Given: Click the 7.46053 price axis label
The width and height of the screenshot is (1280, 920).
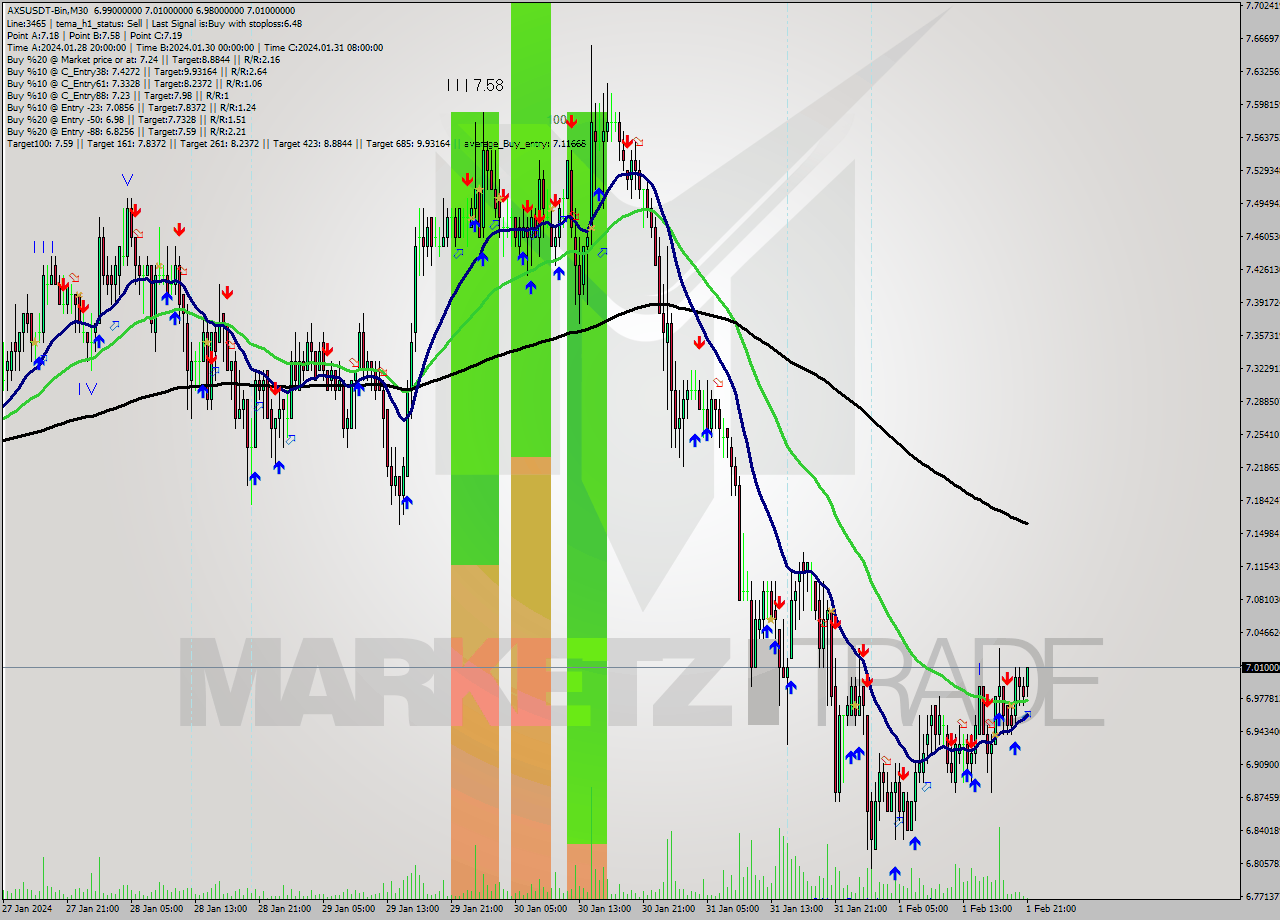Looking at the screenshot, I should click(1260, 236).
